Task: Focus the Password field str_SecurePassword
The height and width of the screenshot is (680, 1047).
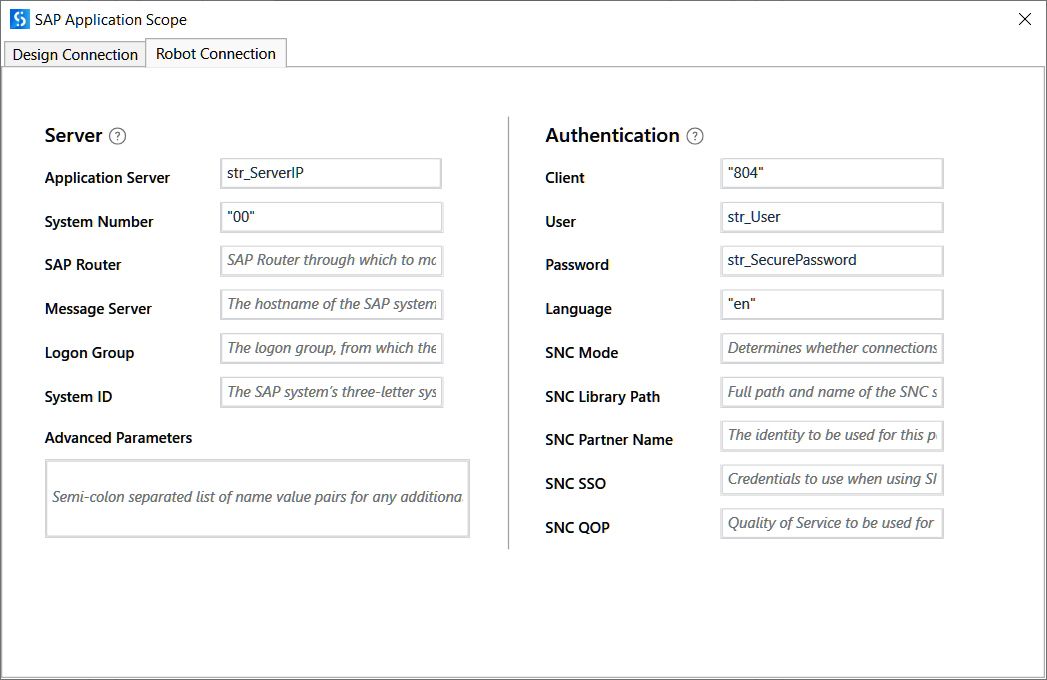Action: pyautogui.click(x=832, y=261)
